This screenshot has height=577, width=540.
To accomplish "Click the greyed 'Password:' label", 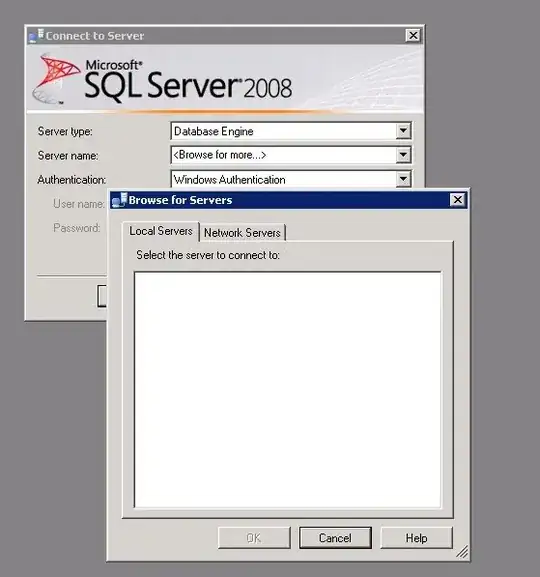I will click(77, 228).
